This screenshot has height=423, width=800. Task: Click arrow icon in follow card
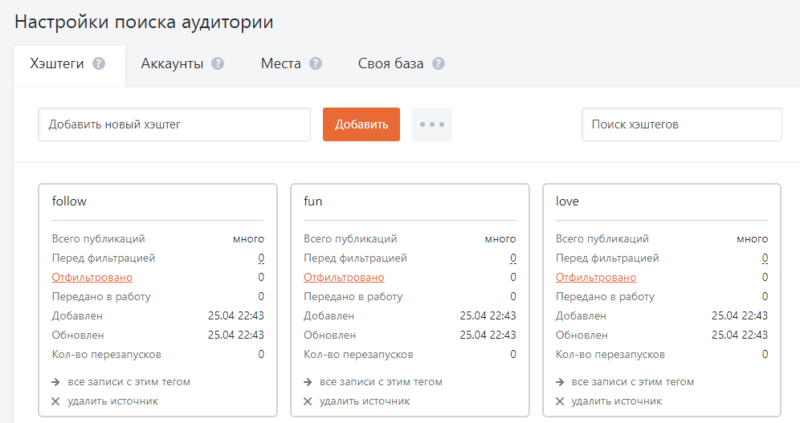(x=55, y=382)
